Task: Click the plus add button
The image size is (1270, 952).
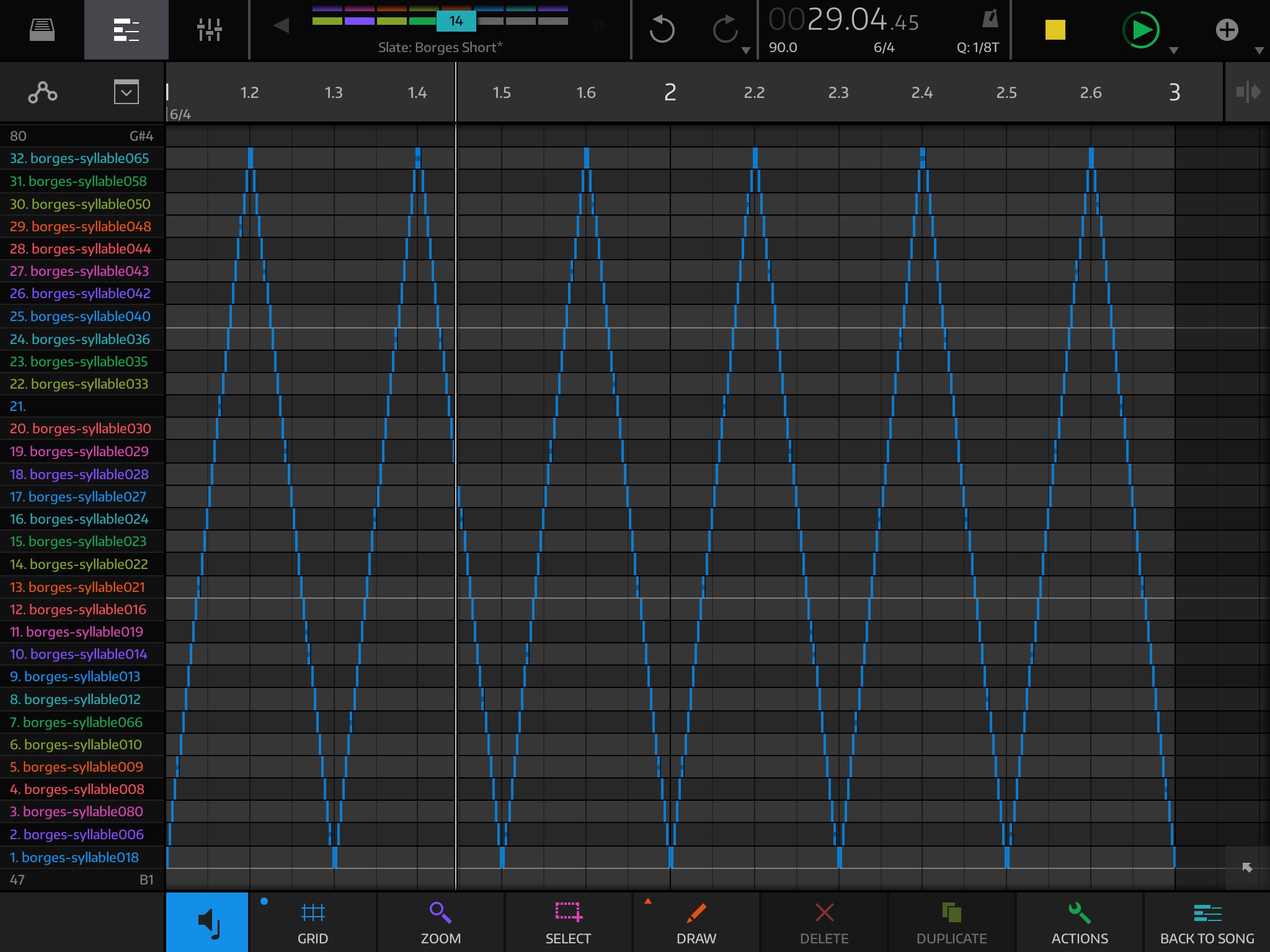Action: click(1227, 29)
